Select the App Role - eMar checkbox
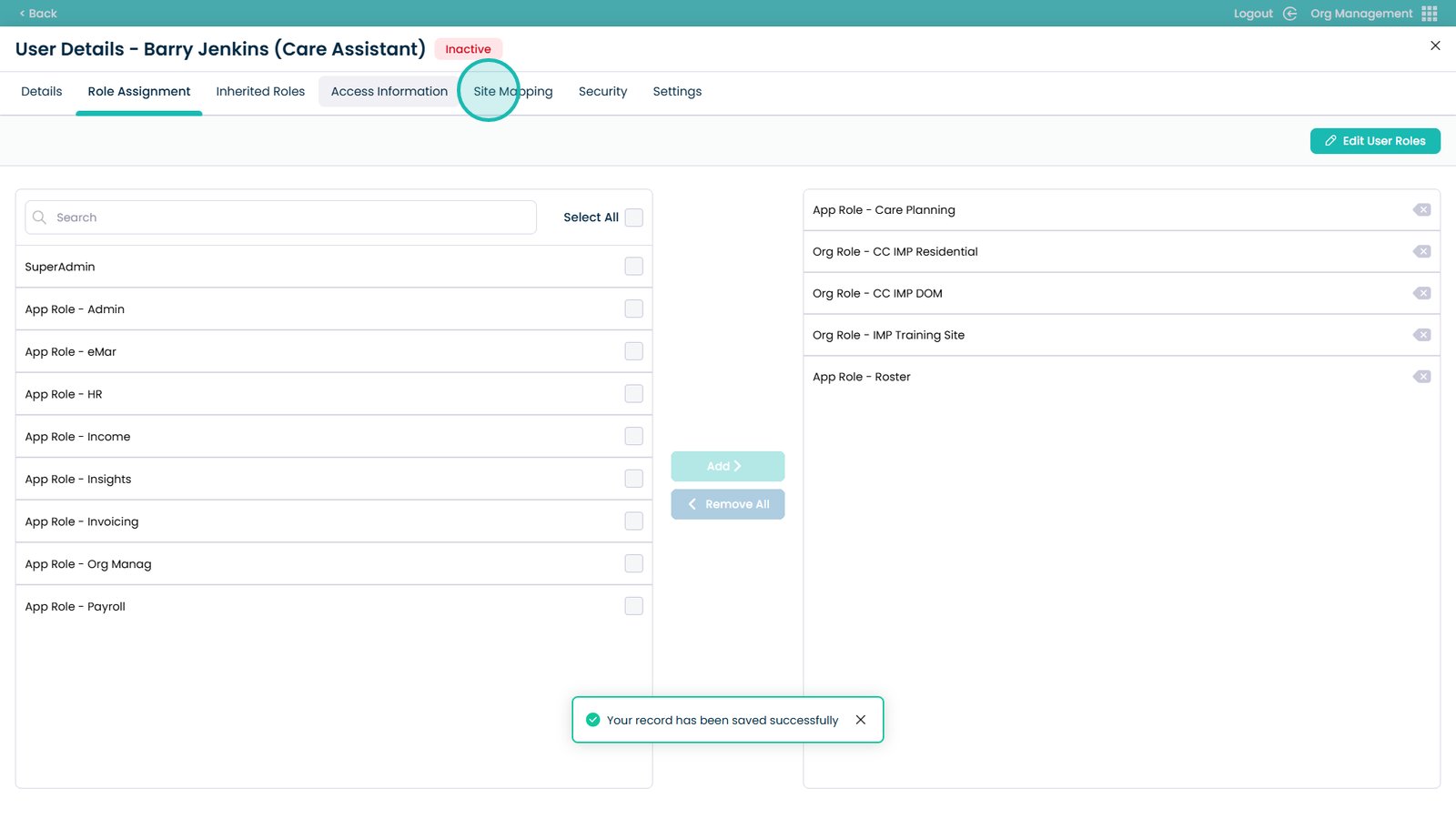This screenshot has height=819, width=1456. 634,351
